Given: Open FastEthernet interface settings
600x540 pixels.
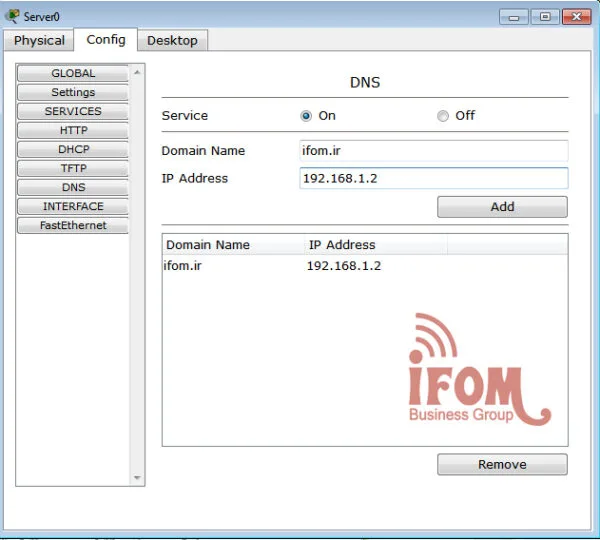Looking at the screenshot, I should point(73,225).
